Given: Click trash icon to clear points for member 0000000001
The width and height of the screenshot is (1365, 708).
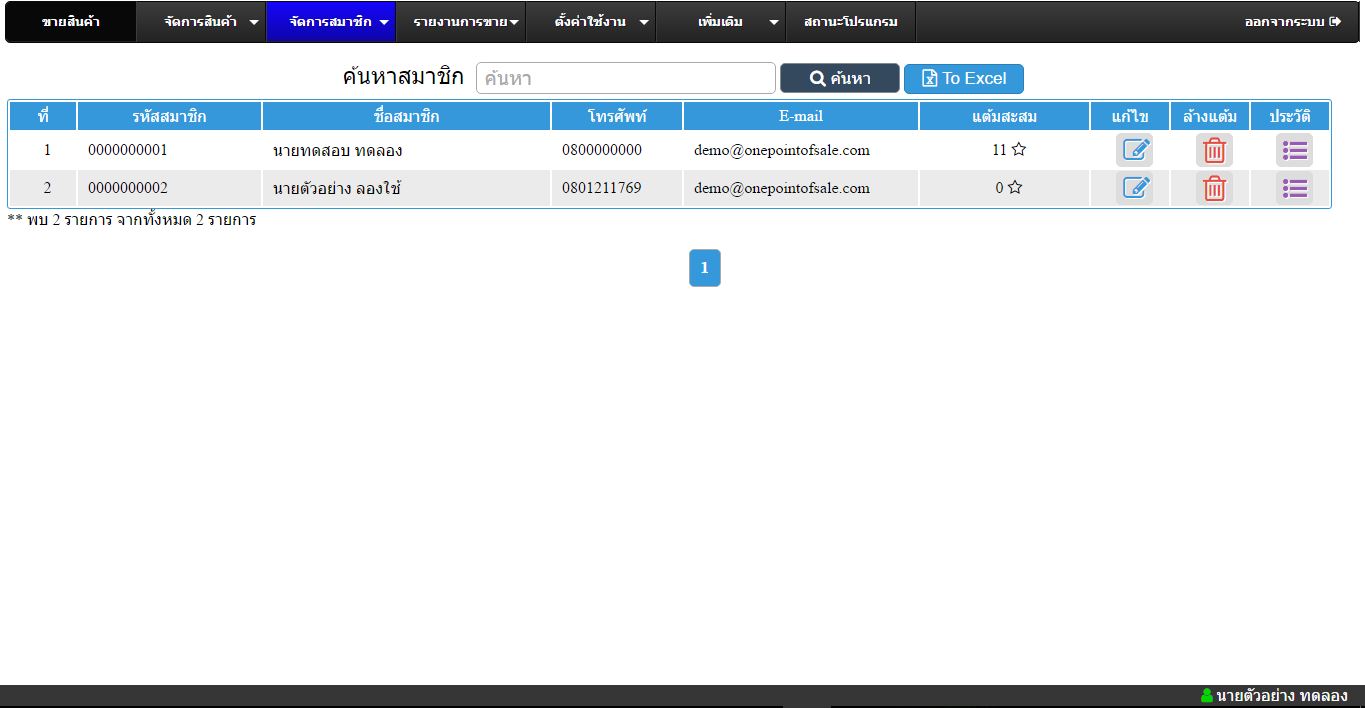Looking at the screenshot, I should (1214, 150).
